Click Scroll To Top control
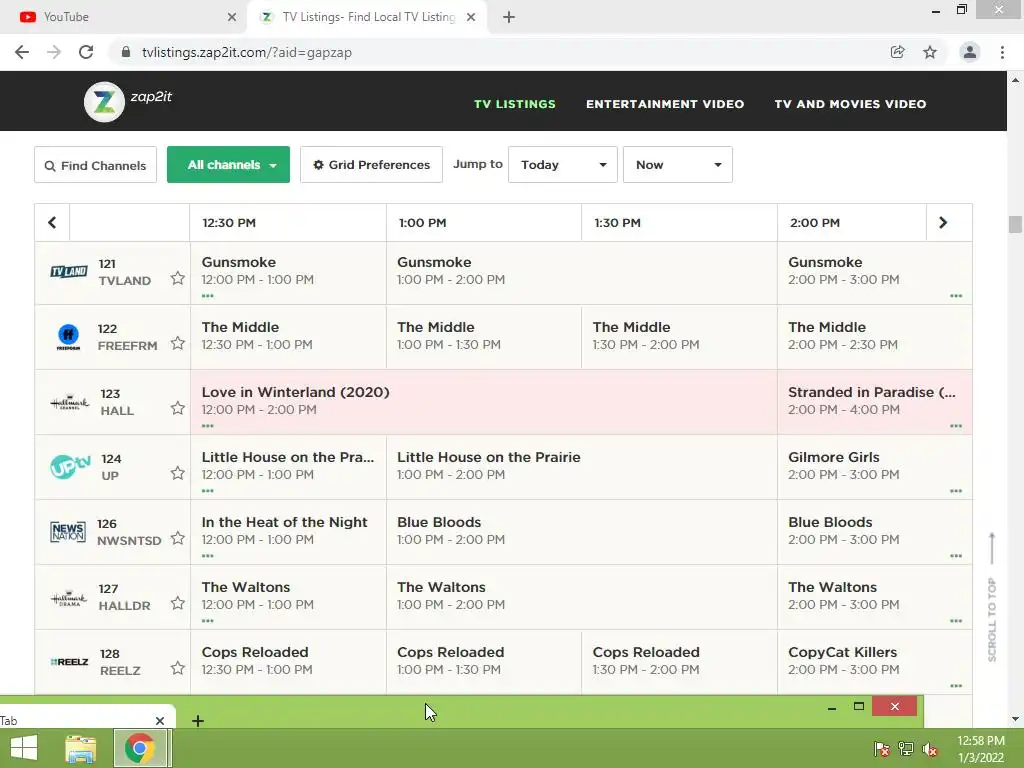This screenshot has height=768, width=1024. (992, 598)
